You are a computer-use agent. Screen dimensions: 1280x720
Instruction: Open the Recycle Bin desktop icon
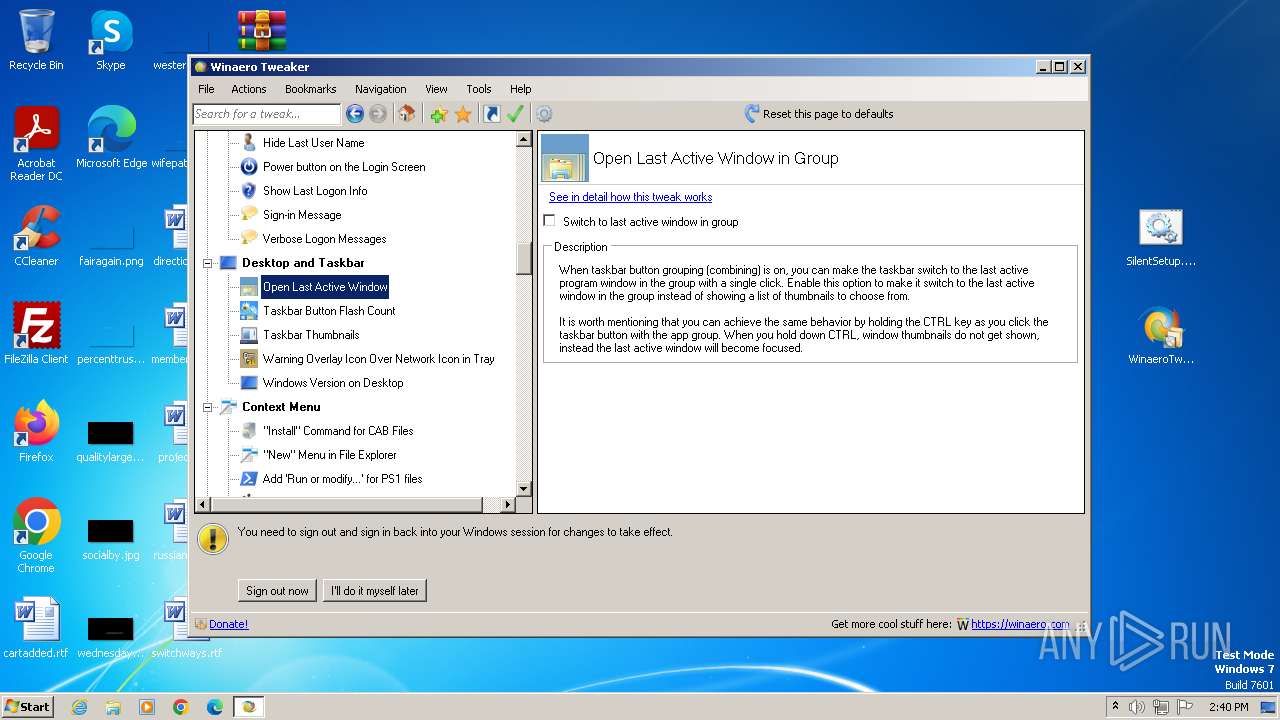(x=36, y=40)
